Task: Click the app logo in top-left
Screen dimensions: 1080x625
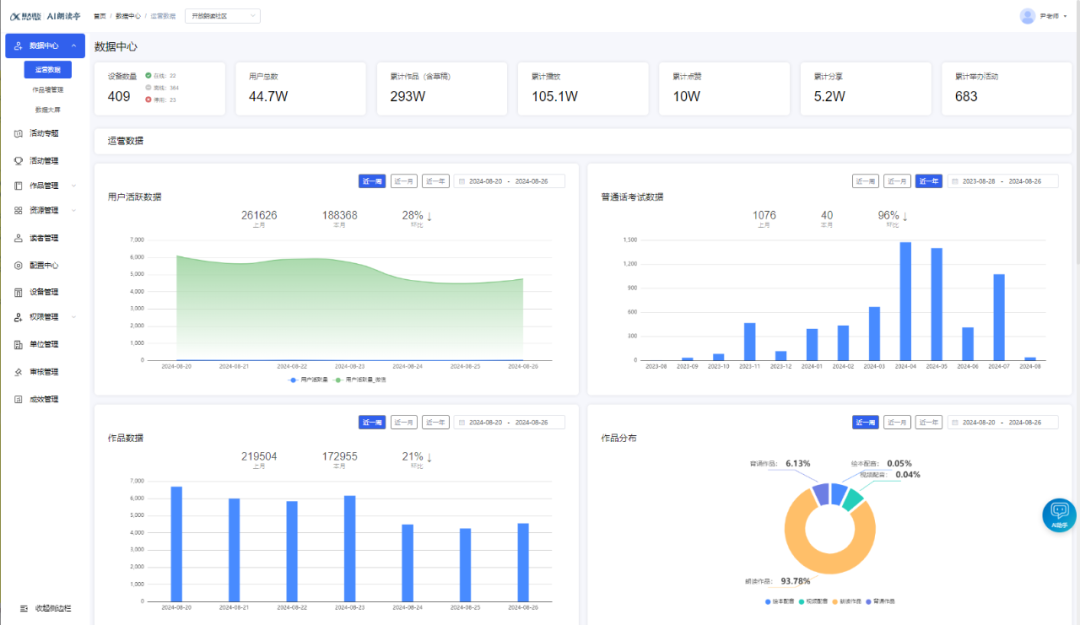Action: 45,16
